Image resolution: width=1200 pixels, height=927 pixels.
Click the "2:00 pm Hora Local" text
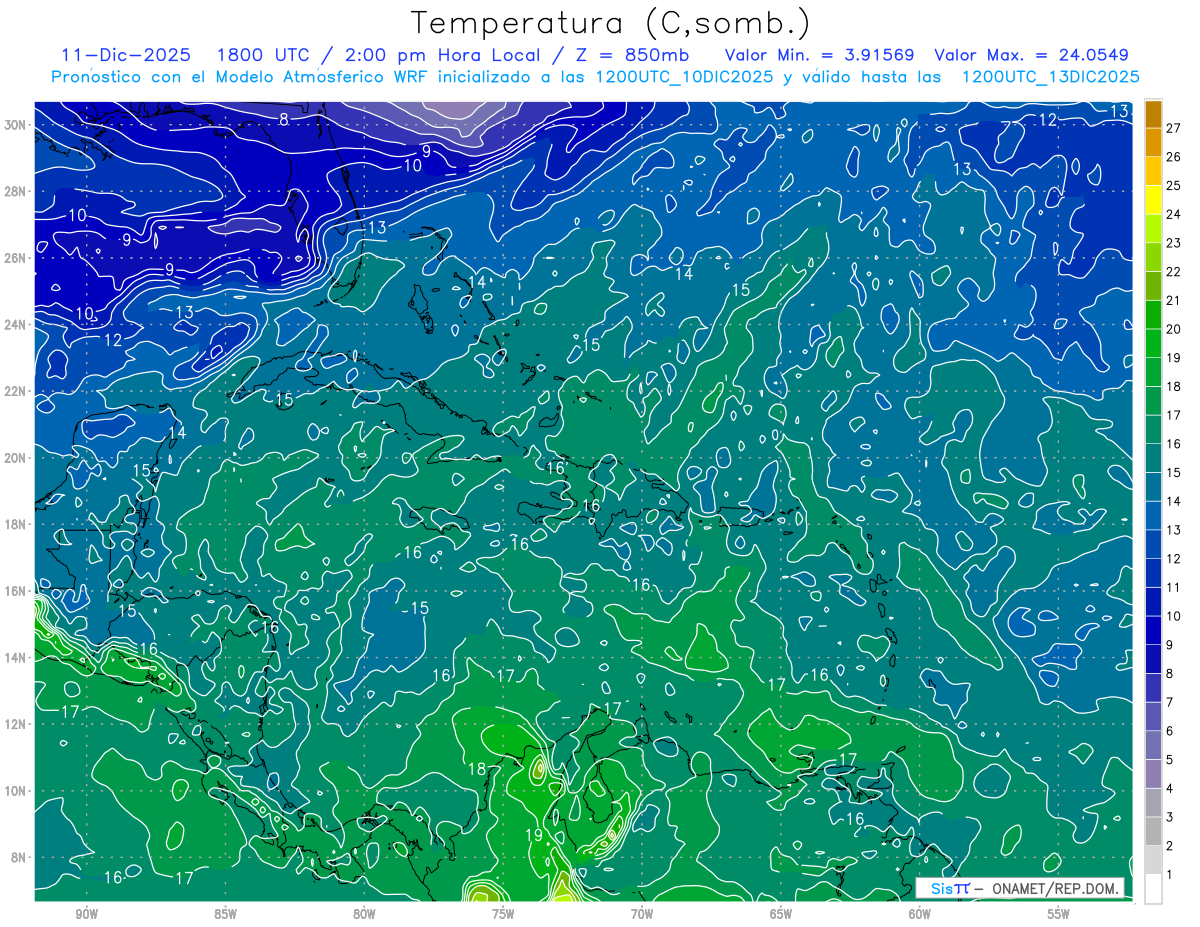[x=444, y=55]
